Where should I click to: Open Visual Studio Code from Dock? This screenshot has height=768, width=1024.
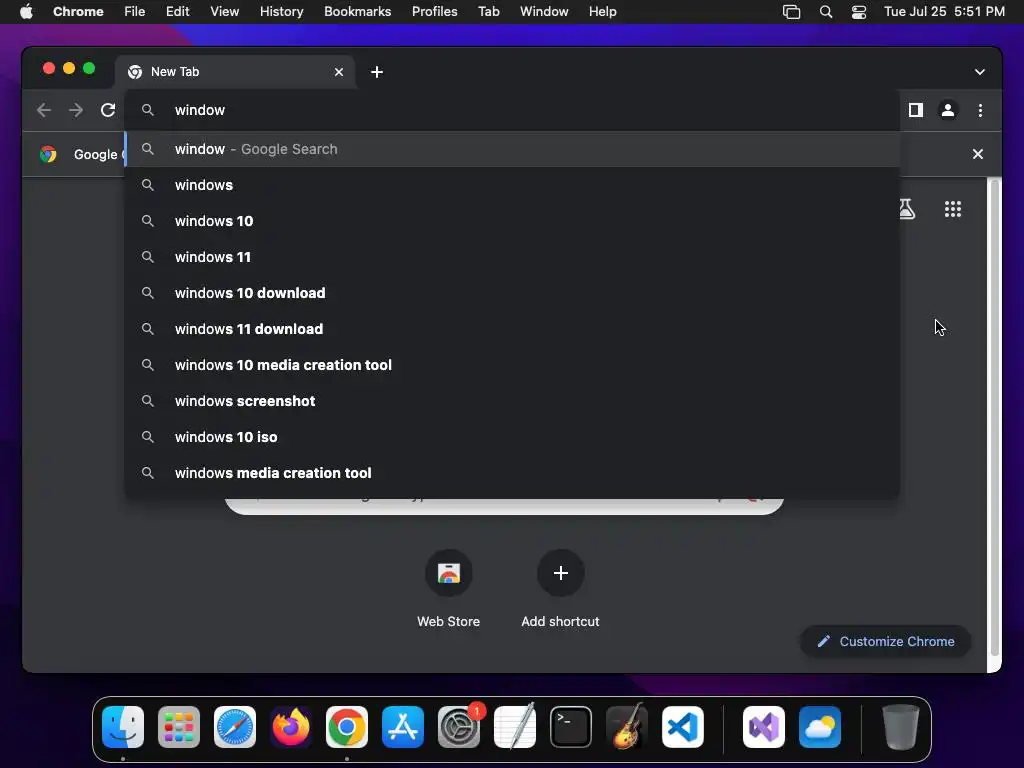pyautogui.click(x=682, y=727)
